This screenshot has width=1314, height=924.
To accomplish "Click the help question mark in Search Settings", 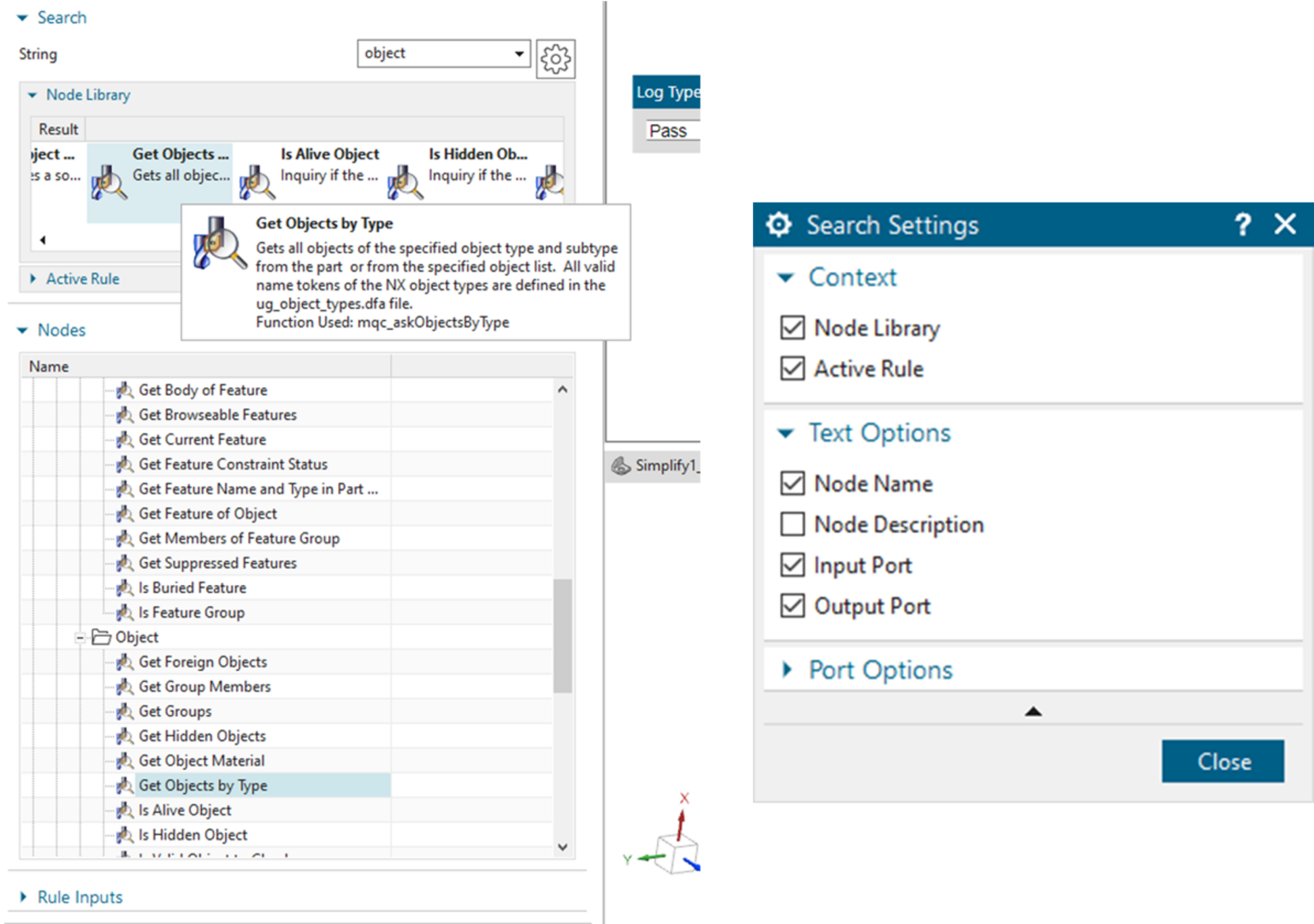I will 1242,224.
